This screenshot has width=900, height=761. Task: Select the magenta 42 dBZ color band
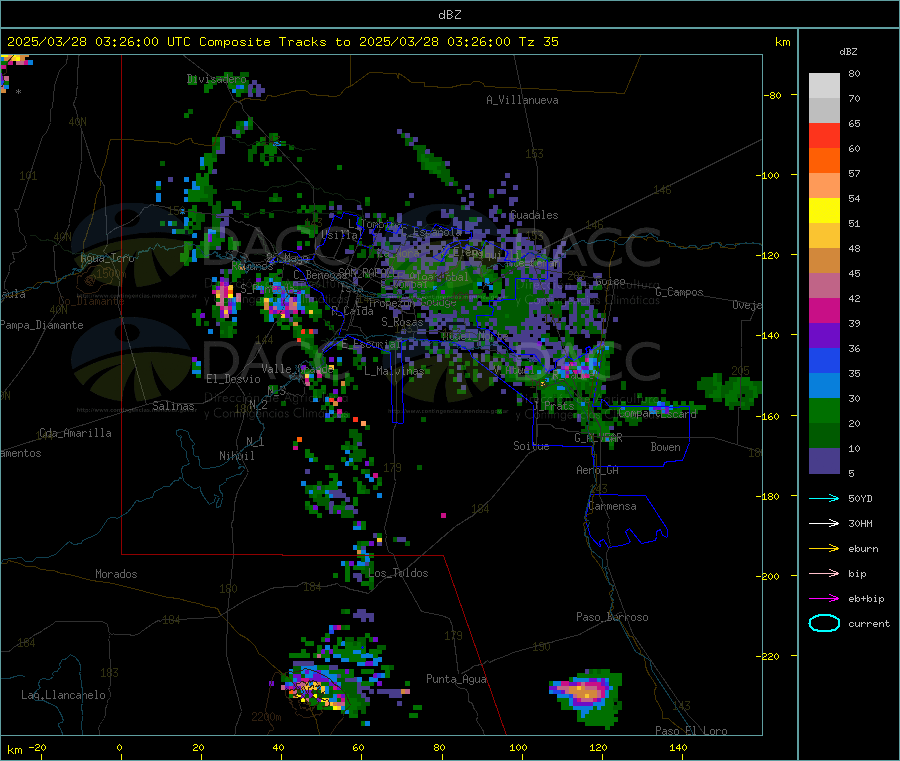pos(824,310)
